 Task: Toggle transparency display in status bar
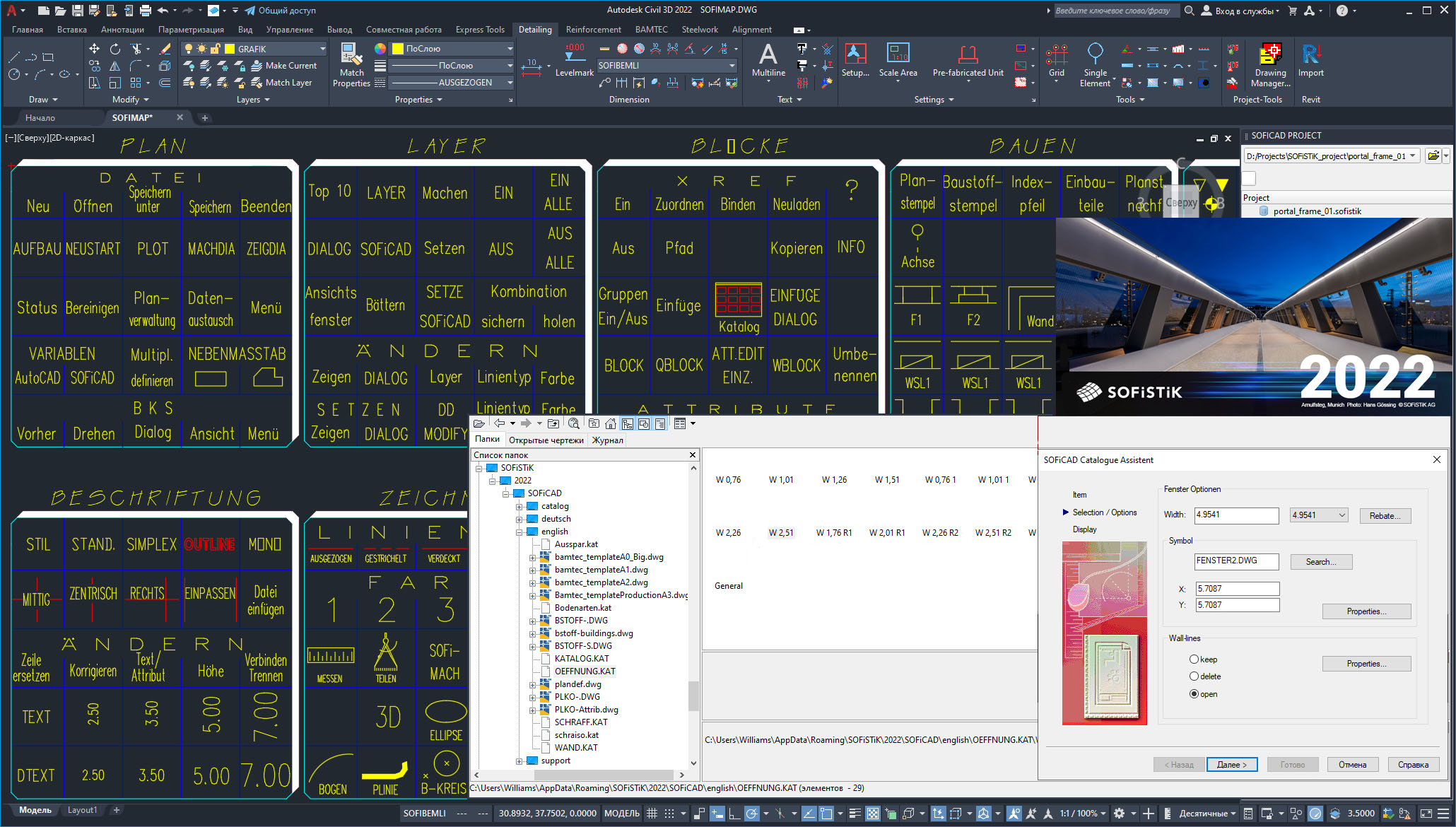873,814
